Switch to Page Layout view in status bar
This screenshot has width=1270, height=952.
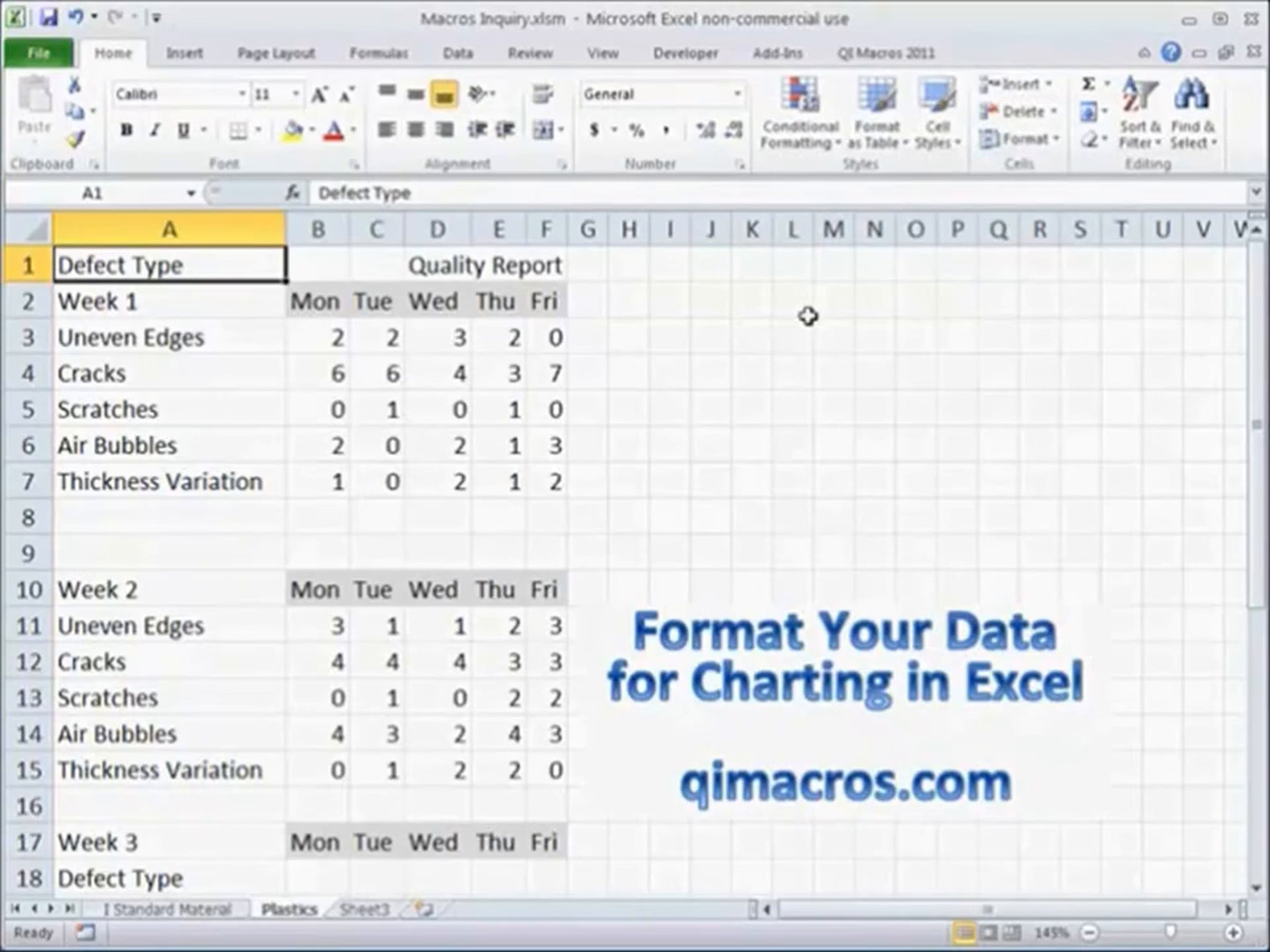pyautogui.click(x=988, y=932)
